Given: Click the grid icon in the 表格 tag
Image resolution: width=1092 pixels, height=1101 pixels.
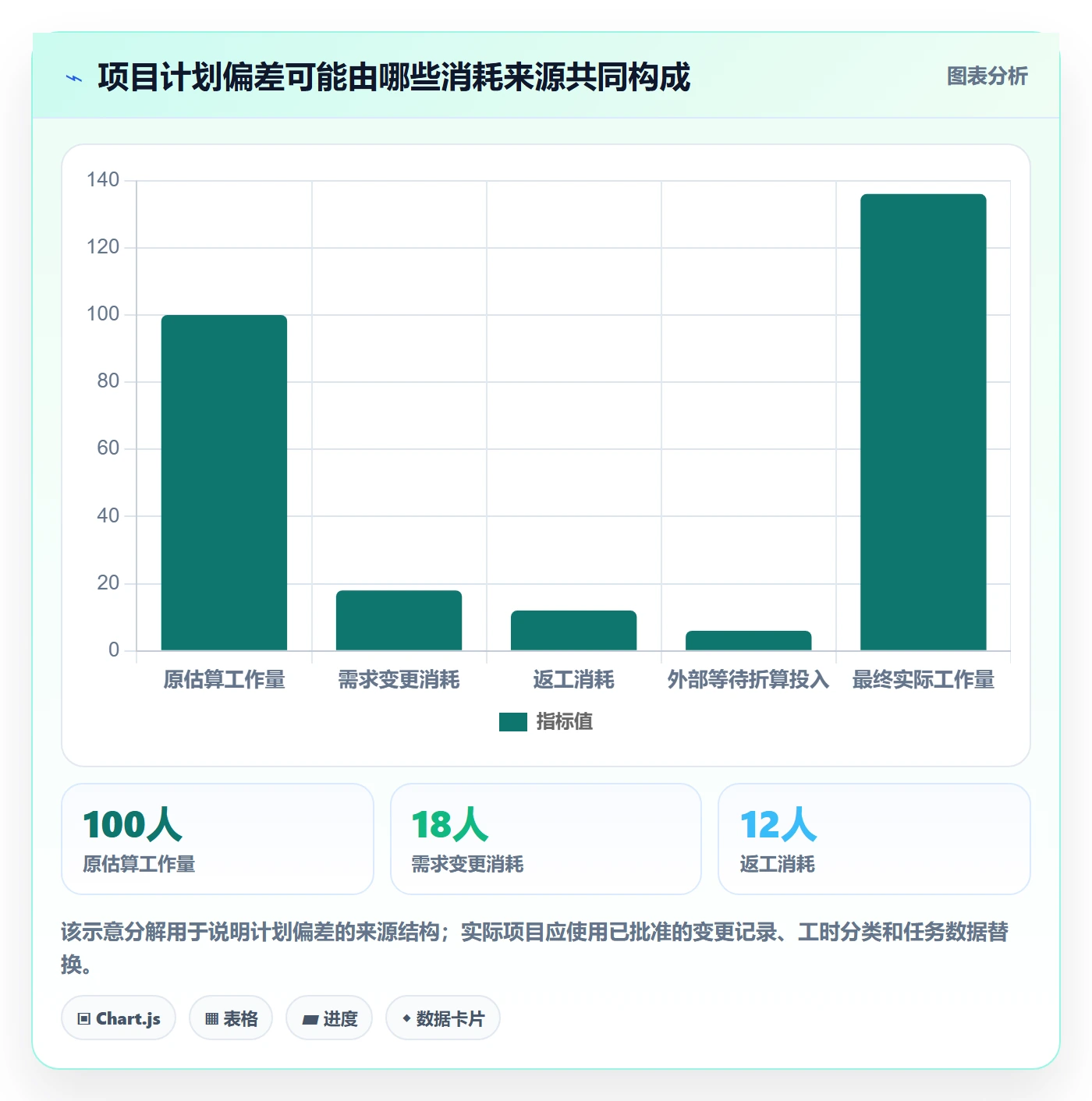Looking at the screenshot, I should pos(211,1019).
